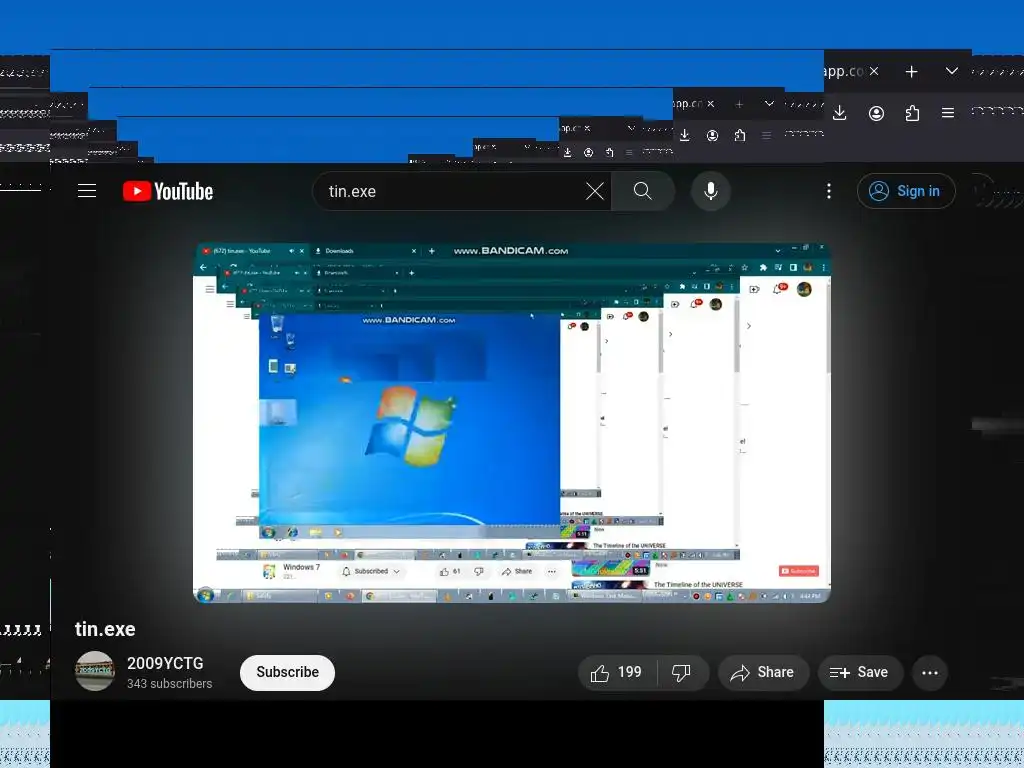1024x768 pixels.
Task: Play the tin.exe video player
Action: tap(511, 423)
